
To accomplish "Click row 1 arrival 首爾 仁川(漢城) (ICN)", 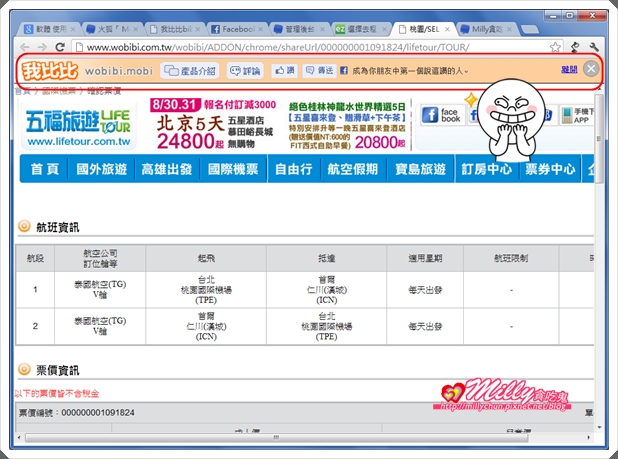I will coord(327,290).
